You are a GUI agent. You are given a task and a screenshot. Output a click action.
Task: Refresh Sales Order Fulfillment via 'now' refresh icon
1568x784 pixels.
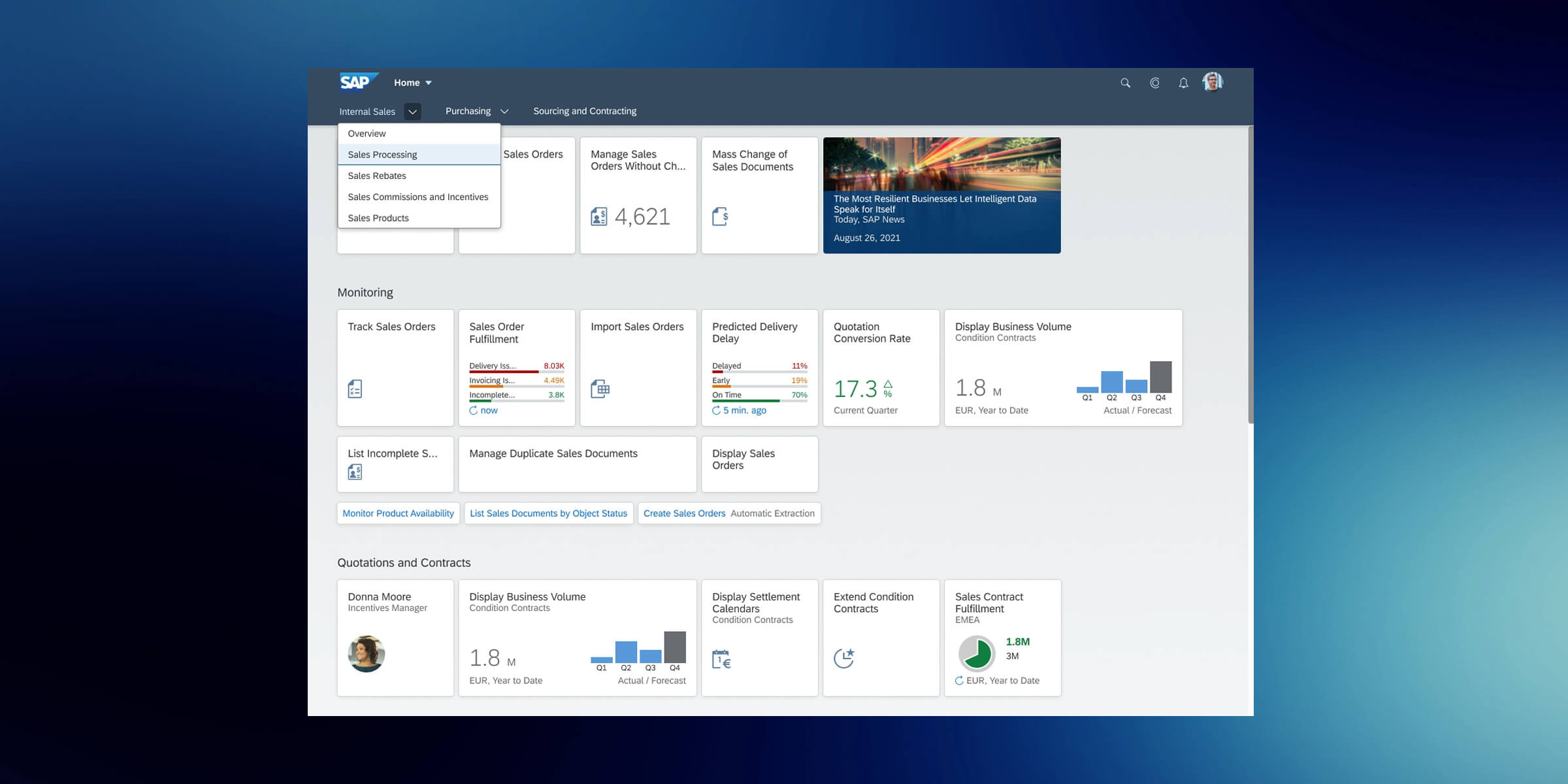(474, 410)
